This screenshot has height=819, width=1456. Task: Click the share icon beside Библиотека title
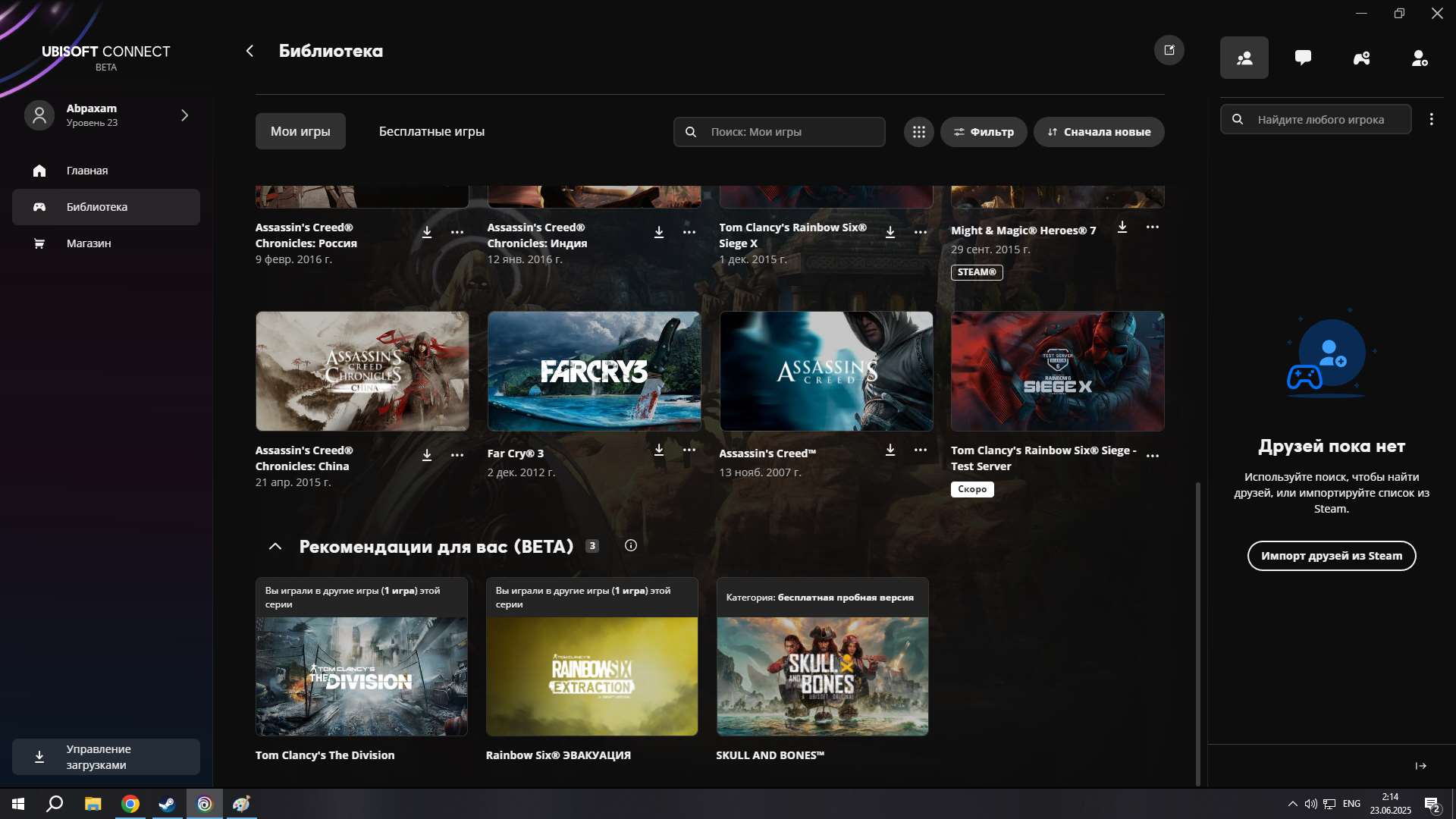(1169, 50)
